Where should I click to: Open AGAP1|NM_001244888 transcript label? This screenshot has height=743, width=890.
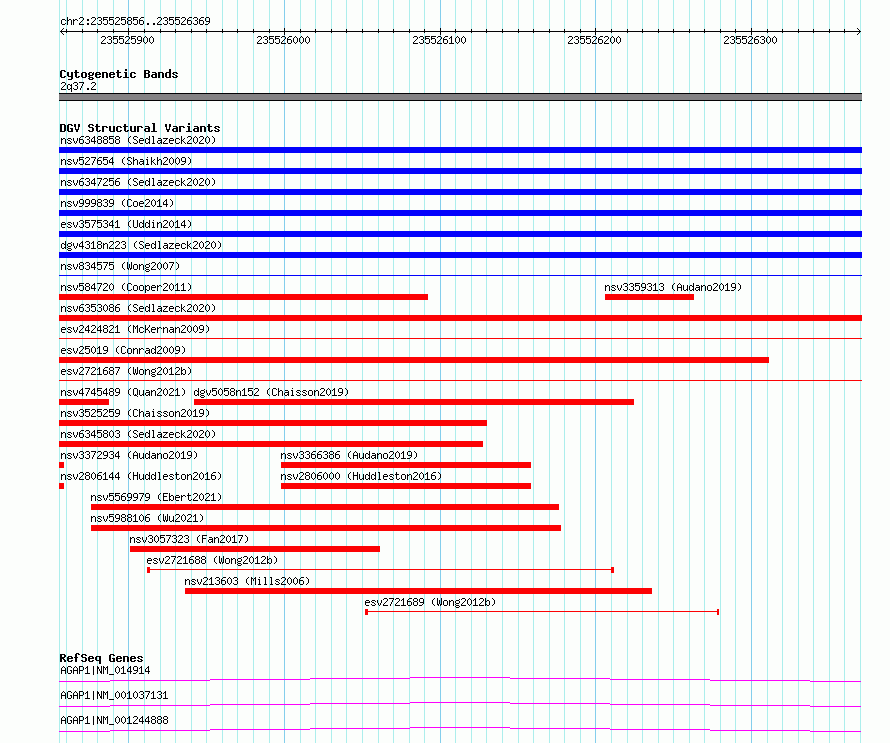(x=114, y=720)
